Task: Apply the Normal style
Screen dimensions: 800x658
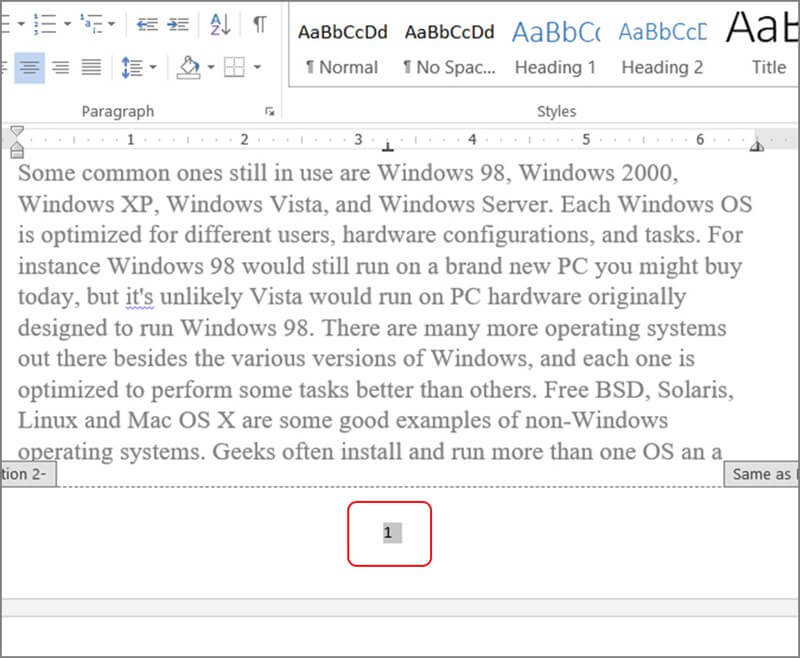Action: point(342,48)
